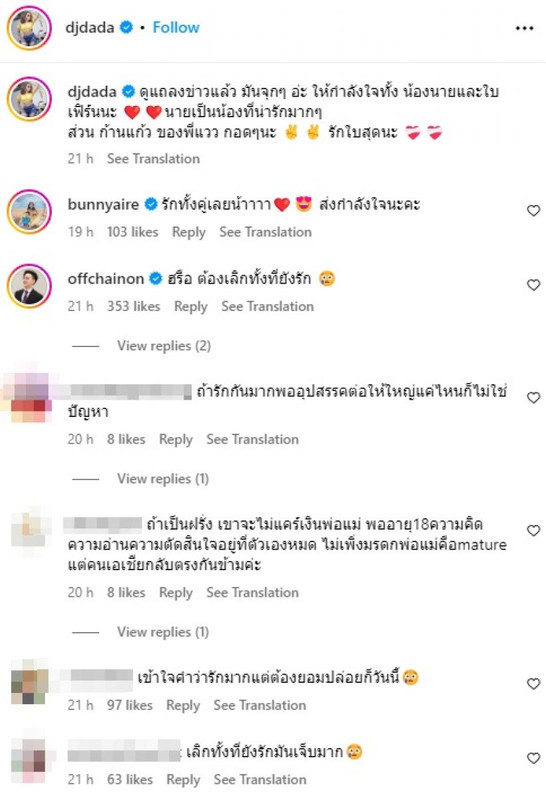Image resolution: width=546 pixels, height=800 pixels.
Task: See Translation of djdada's caption
Action: (153, 159)
